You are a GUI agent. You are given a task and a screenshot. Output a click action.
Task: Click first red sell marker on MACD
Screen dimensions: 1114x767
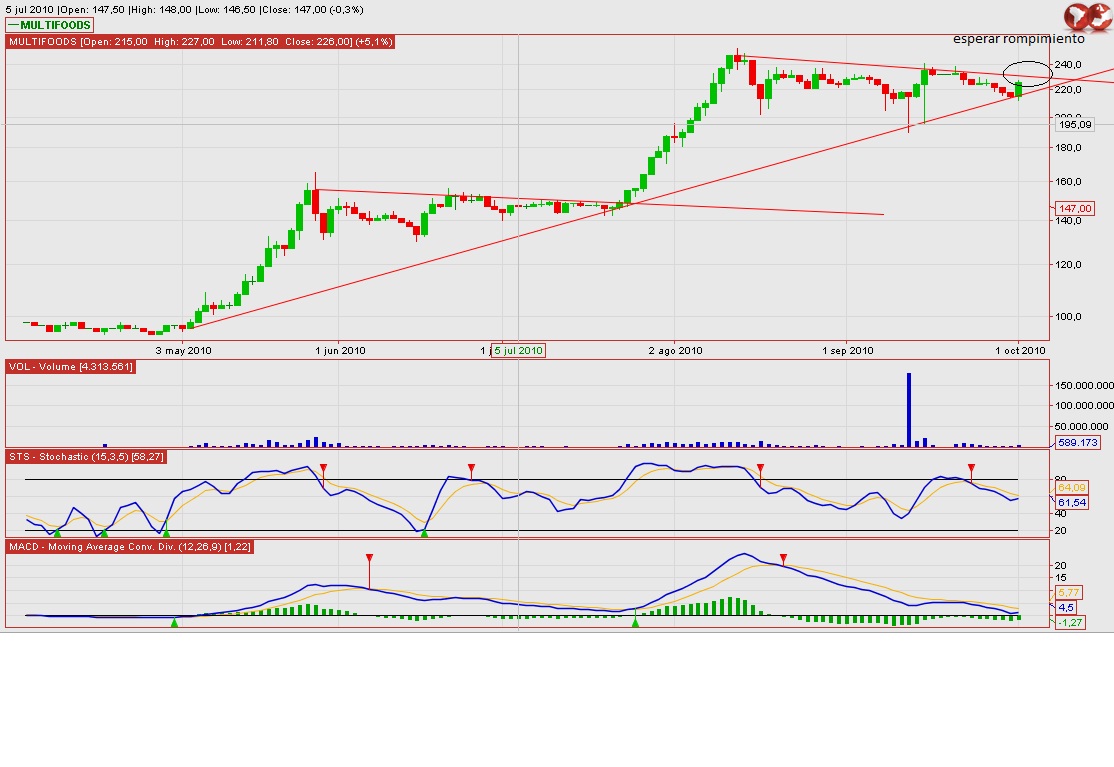click(x=369, y=558)
